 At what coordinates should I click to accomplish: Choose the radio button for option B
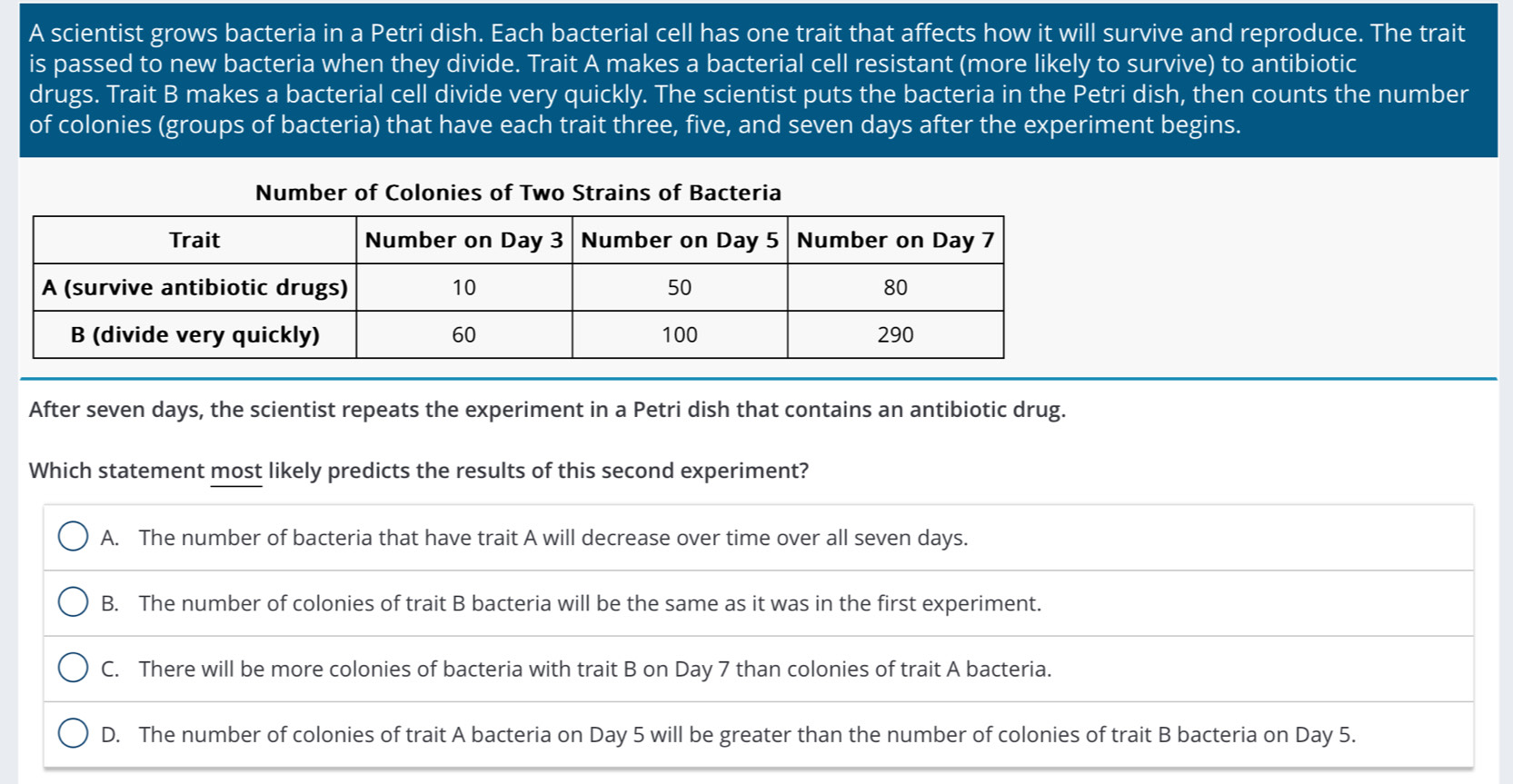[73, 602]
